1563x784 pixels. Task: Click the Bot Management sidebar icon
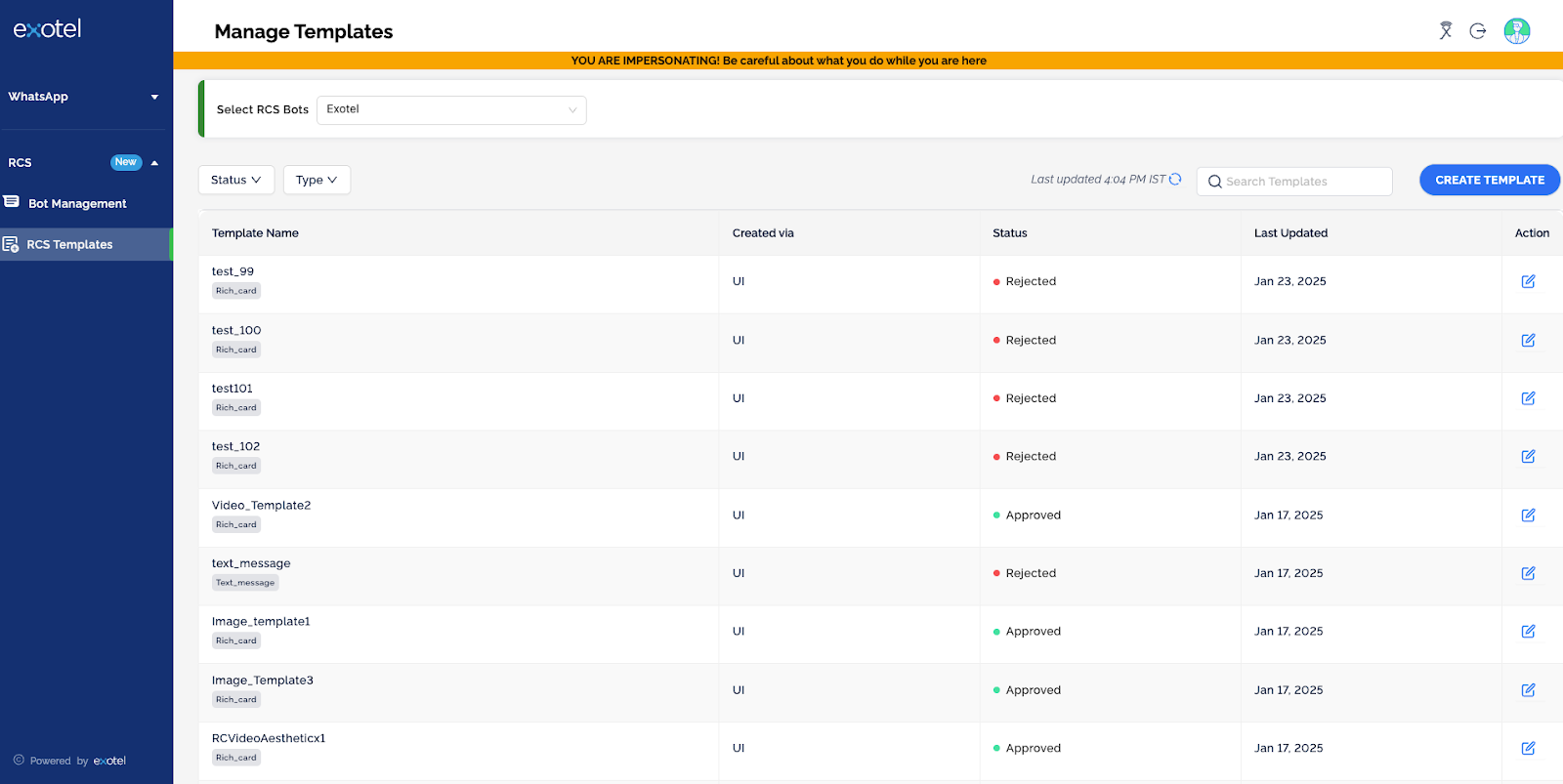point(12,202)
